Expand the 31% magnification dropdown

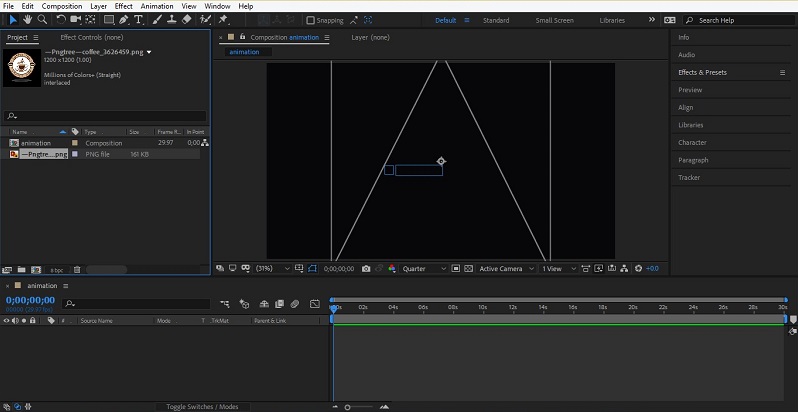pyautogui.click(x=272, y=269)
